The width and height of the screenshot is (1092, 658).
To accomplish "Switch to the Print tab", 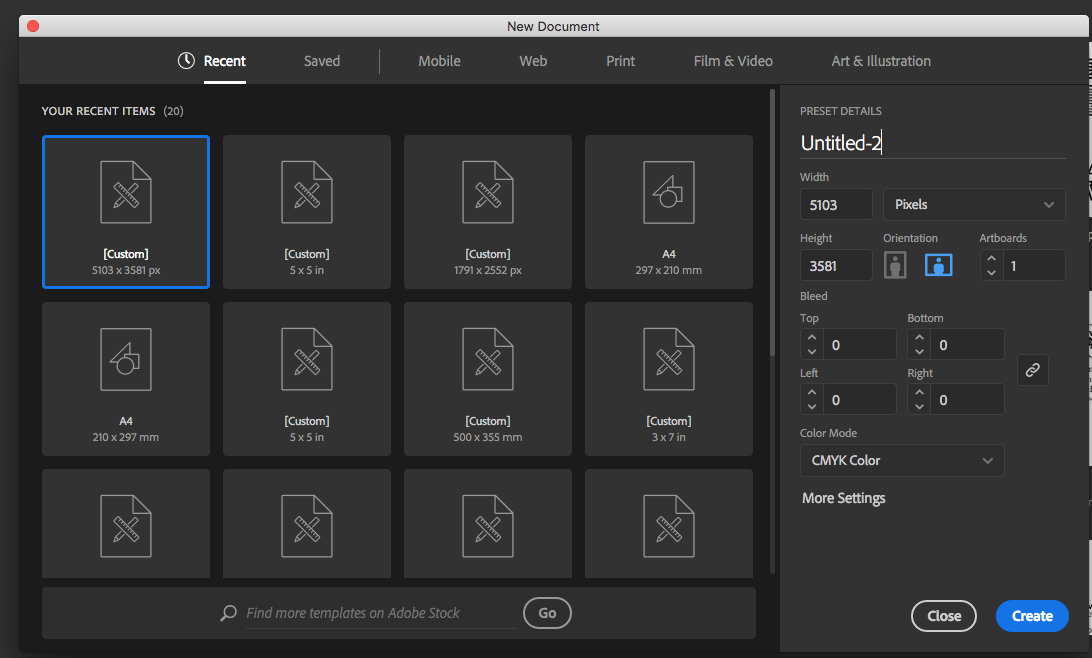I will [x=620, y=61].
